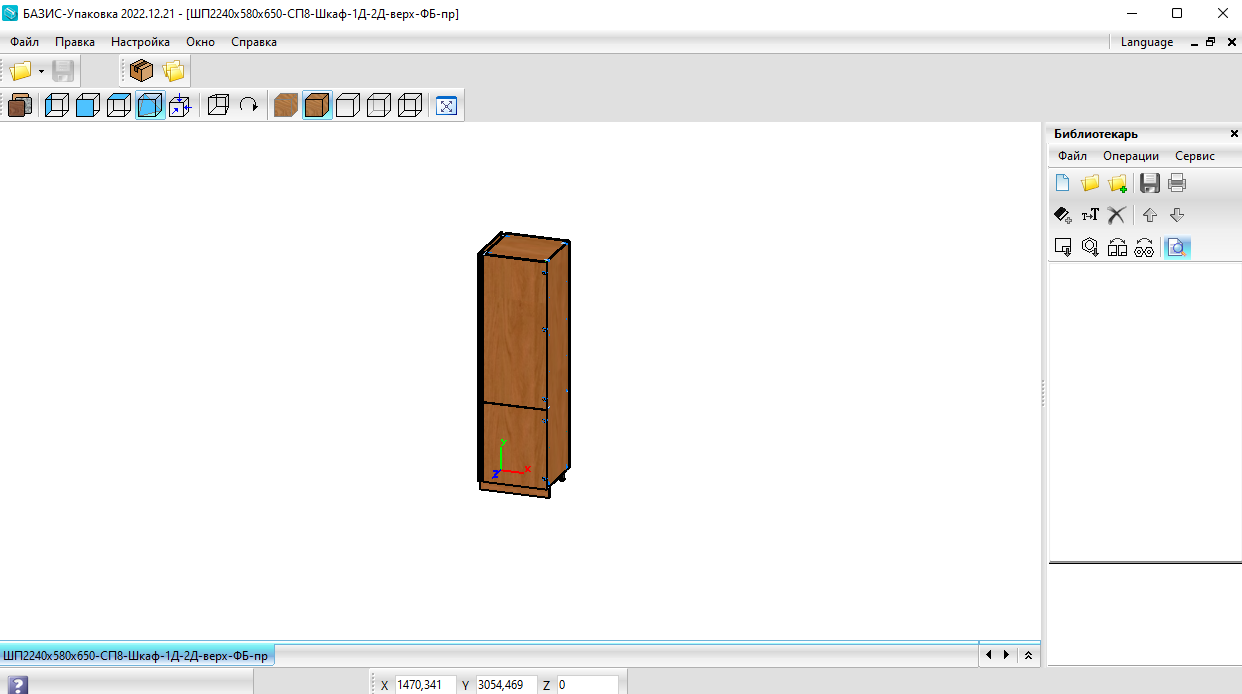
Task: Click the zoom-to-fit view icon
Action: click(447, 105)
